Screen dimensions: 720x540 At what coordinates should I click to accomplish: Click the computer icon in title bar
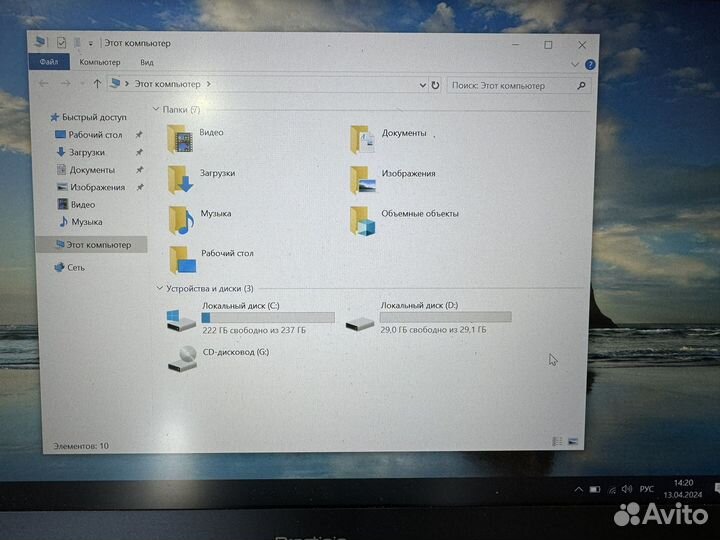40,42
